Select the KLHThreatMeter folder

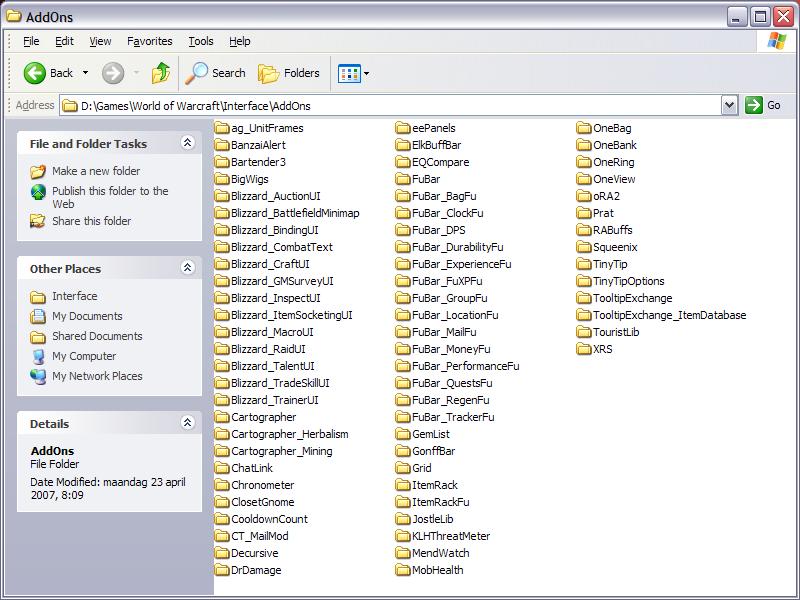[450, 536]
